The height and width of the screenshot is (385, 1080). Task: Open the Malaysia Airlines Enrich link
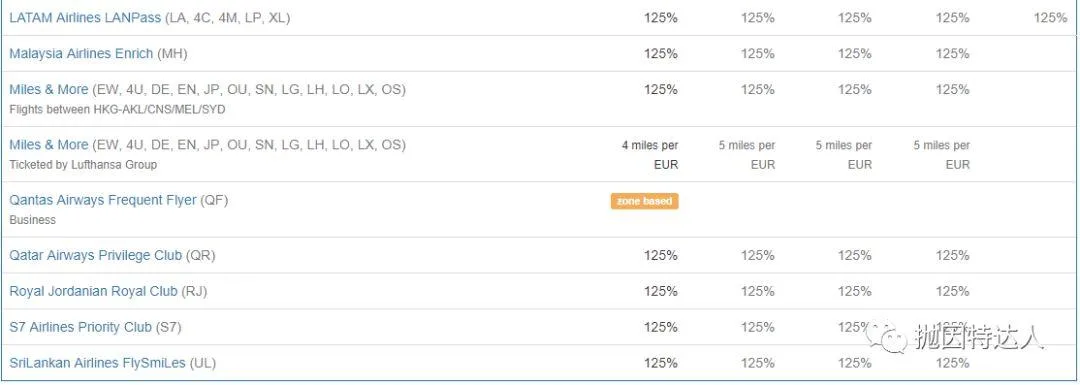[x=81, y=54]
